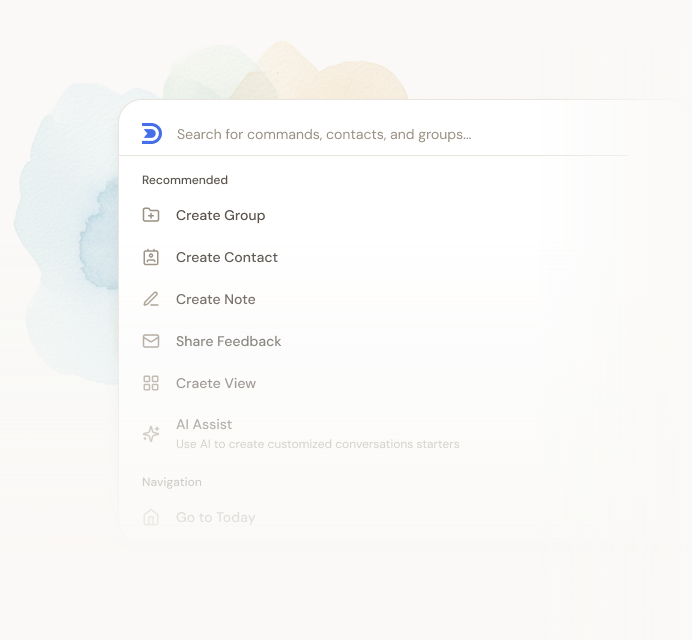
Task: Select Go to Today navigation entry
Action: click(x=215, y=517)
